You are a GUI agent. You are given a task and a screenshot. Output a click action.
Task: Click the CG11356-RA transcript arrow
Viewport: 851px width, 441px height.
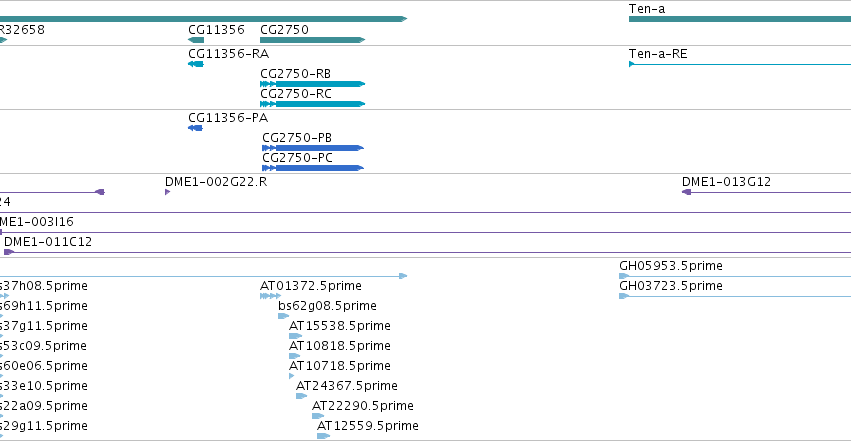195,64
